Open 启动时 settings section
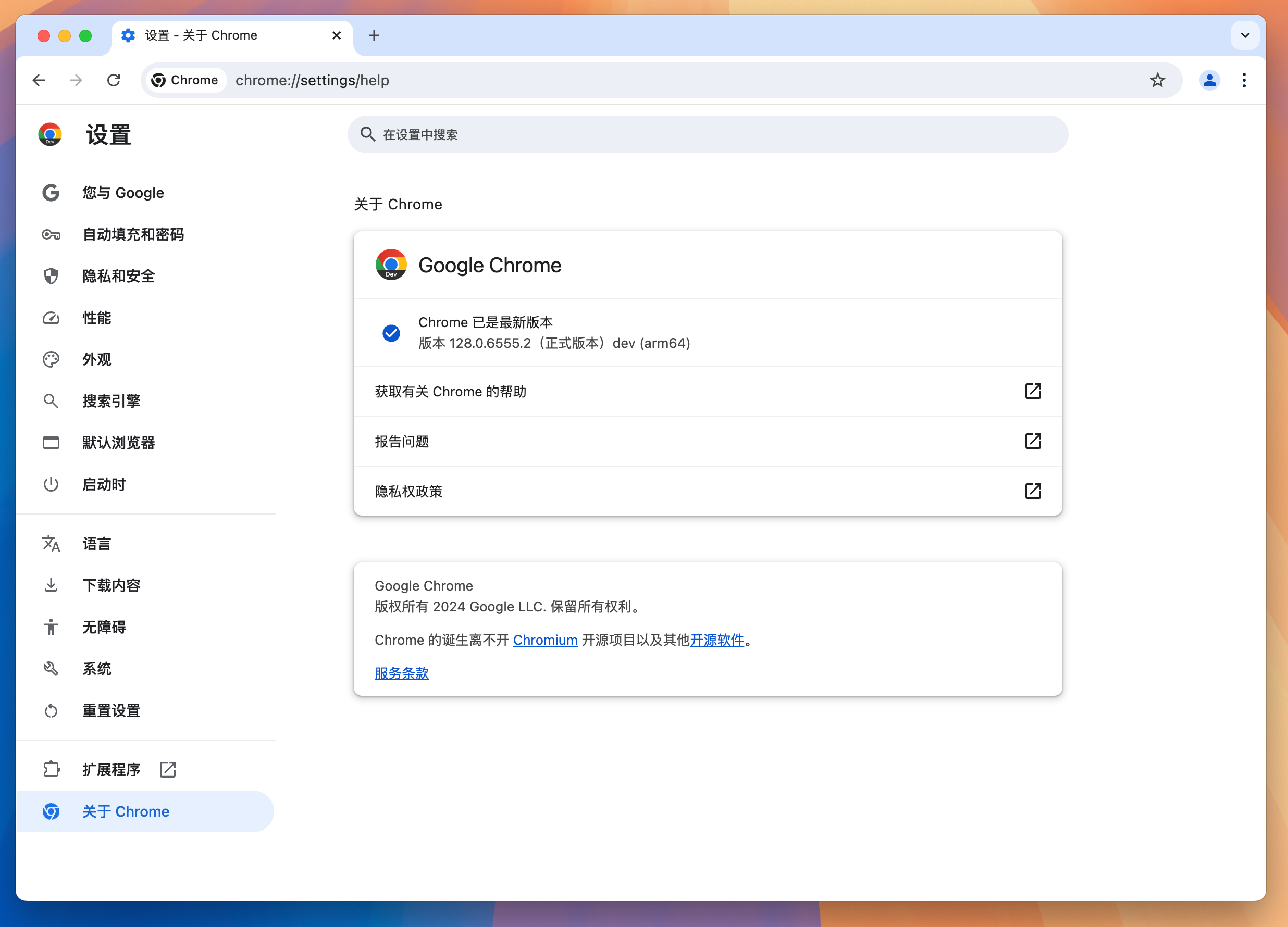The image size is (1288, 927). pos(145,484)
